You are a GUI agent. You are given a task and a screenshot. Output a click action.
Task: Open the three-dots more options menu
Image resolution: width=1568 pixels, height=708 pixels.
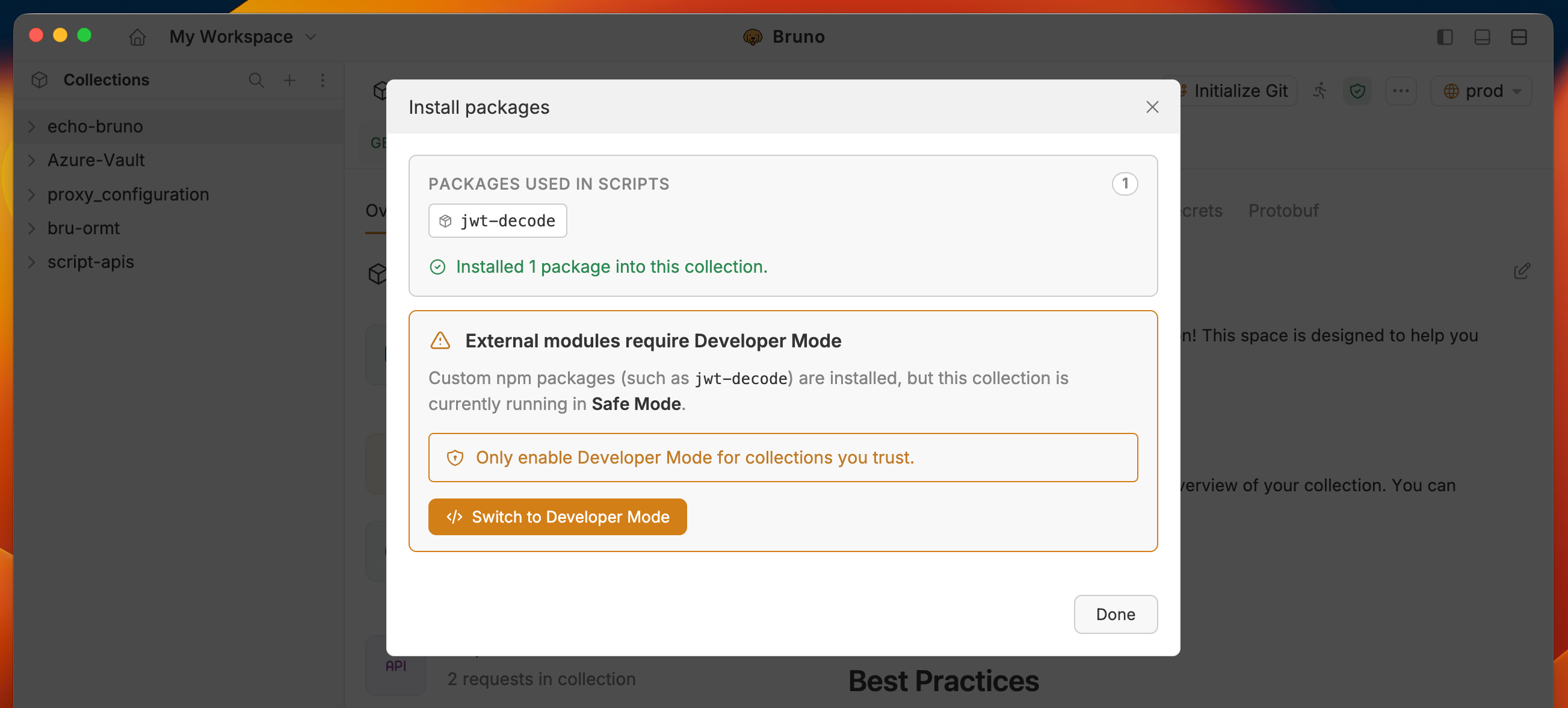tap(1401, 91)
